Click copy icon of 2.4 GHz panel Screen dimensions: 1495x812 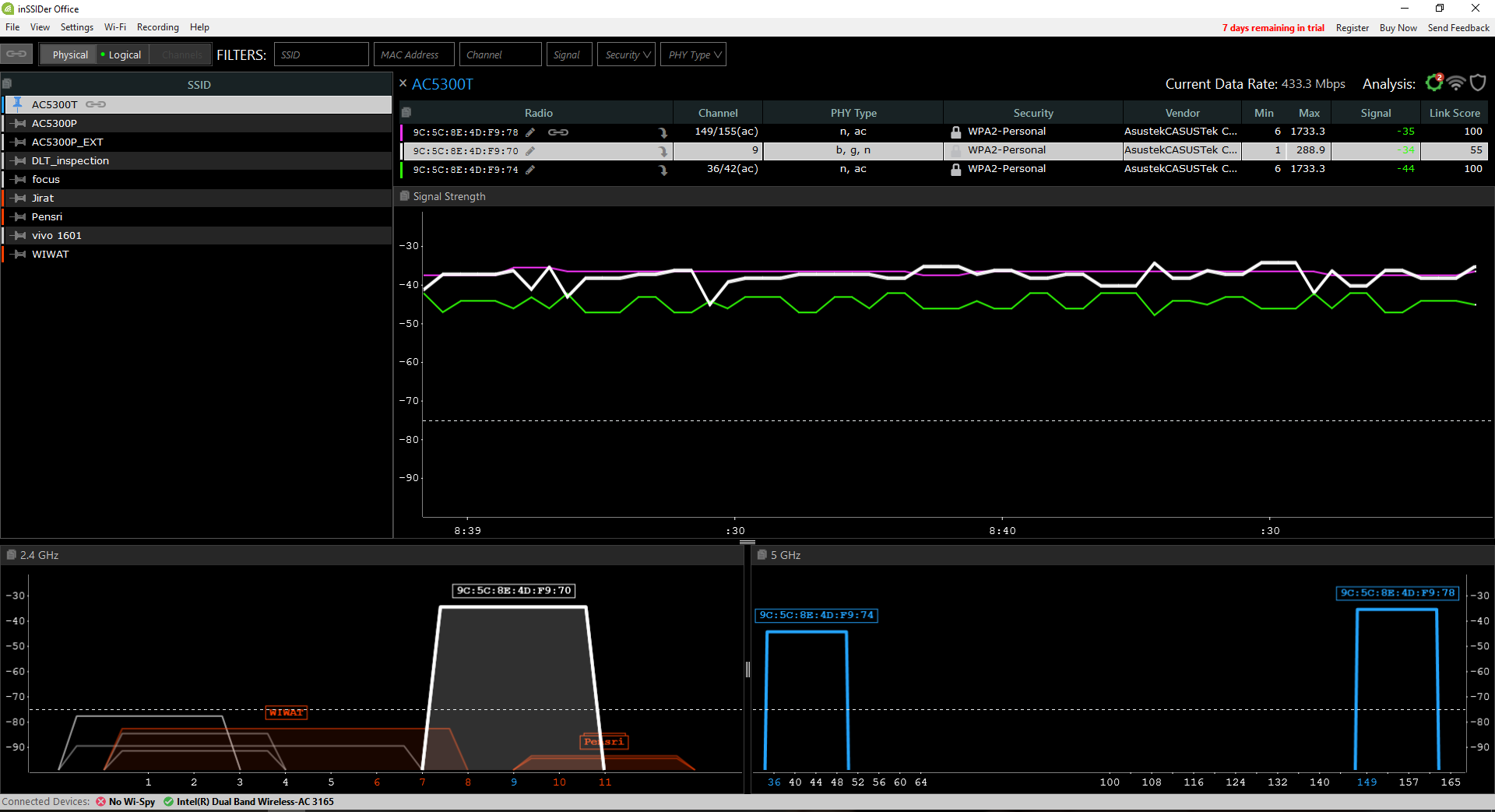click(x=11, y=555)
